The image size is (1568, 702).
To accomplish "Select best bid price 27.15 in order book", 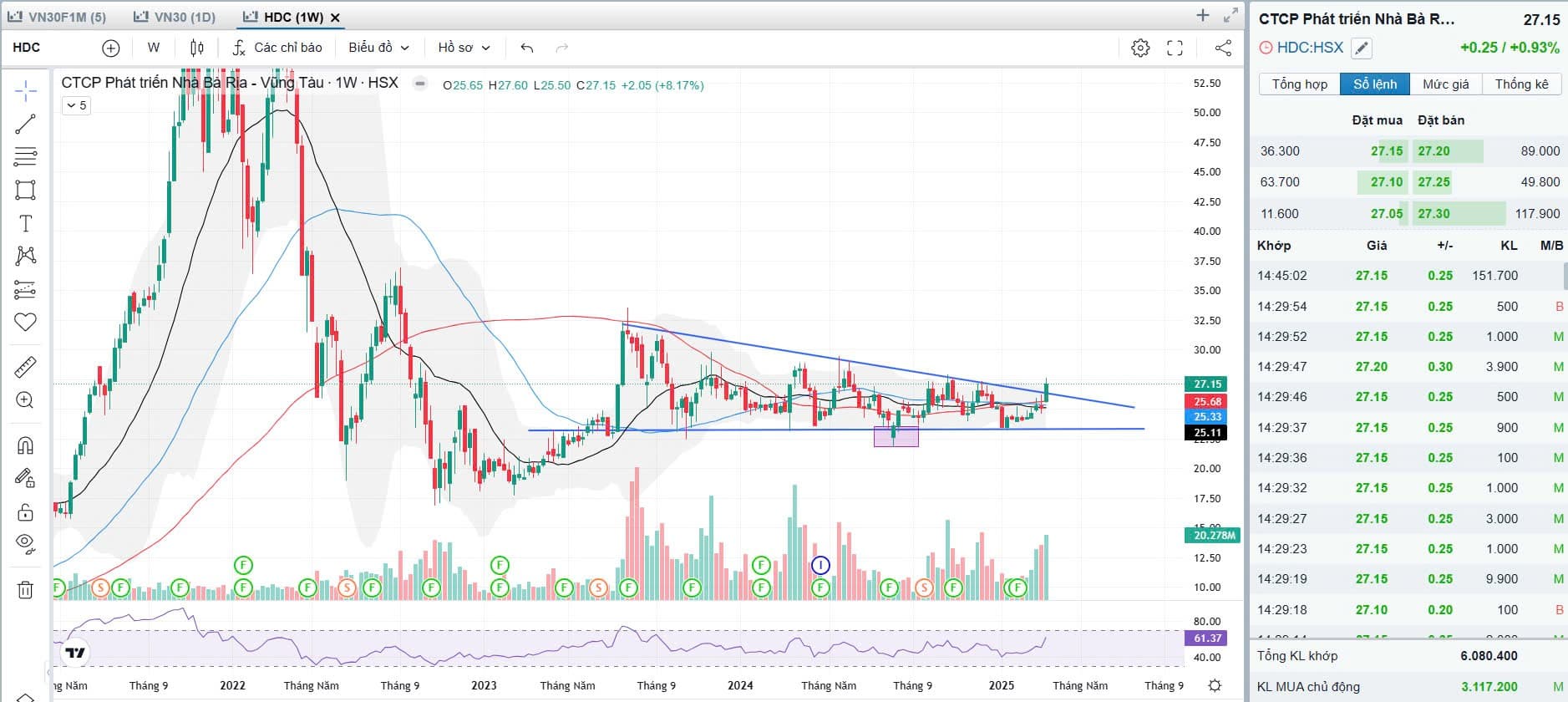I will coord(1387,151).
